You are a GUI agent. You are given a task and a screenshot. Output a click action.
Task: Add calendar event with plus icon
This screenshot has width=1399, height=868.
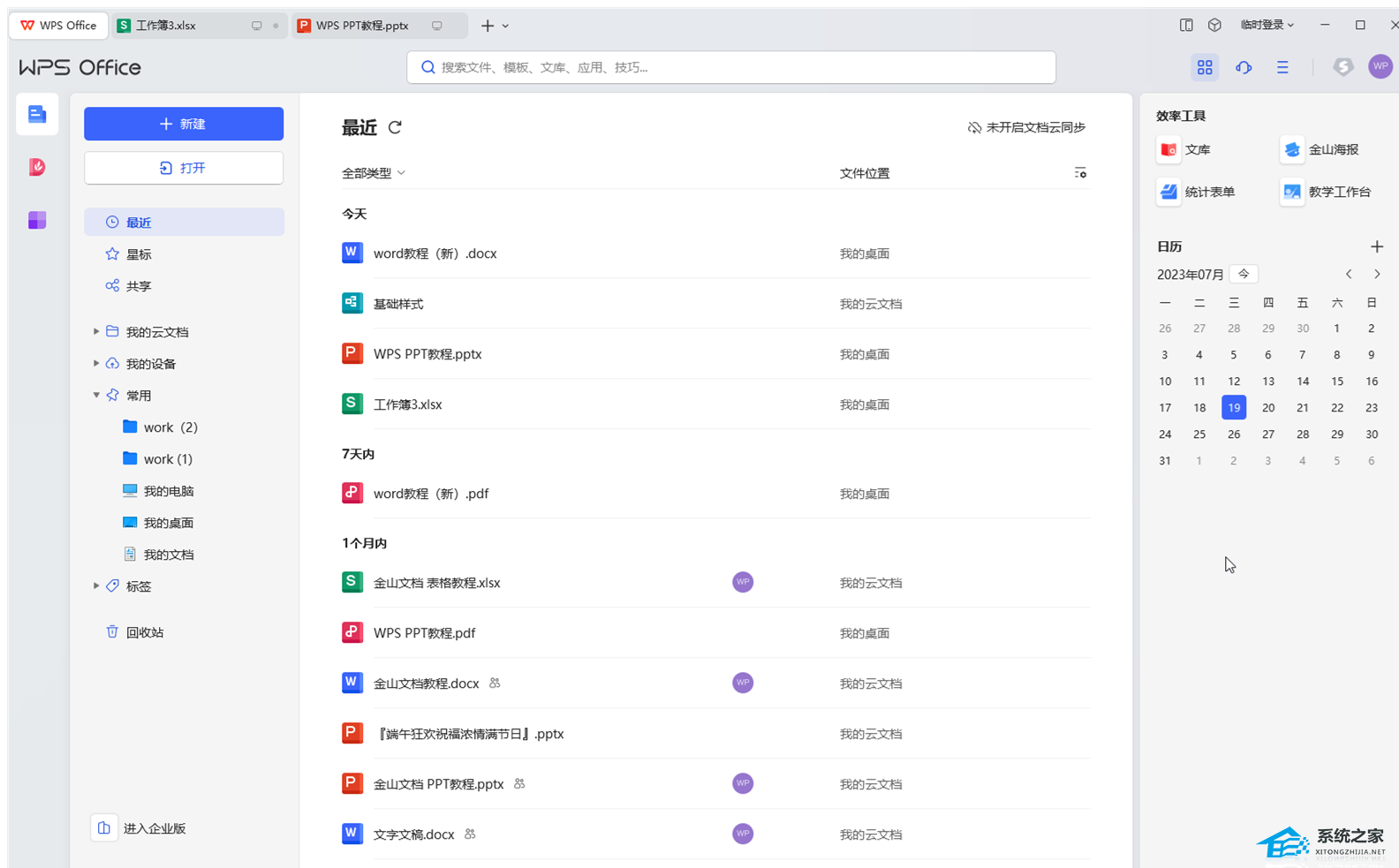coord(1376,246)
